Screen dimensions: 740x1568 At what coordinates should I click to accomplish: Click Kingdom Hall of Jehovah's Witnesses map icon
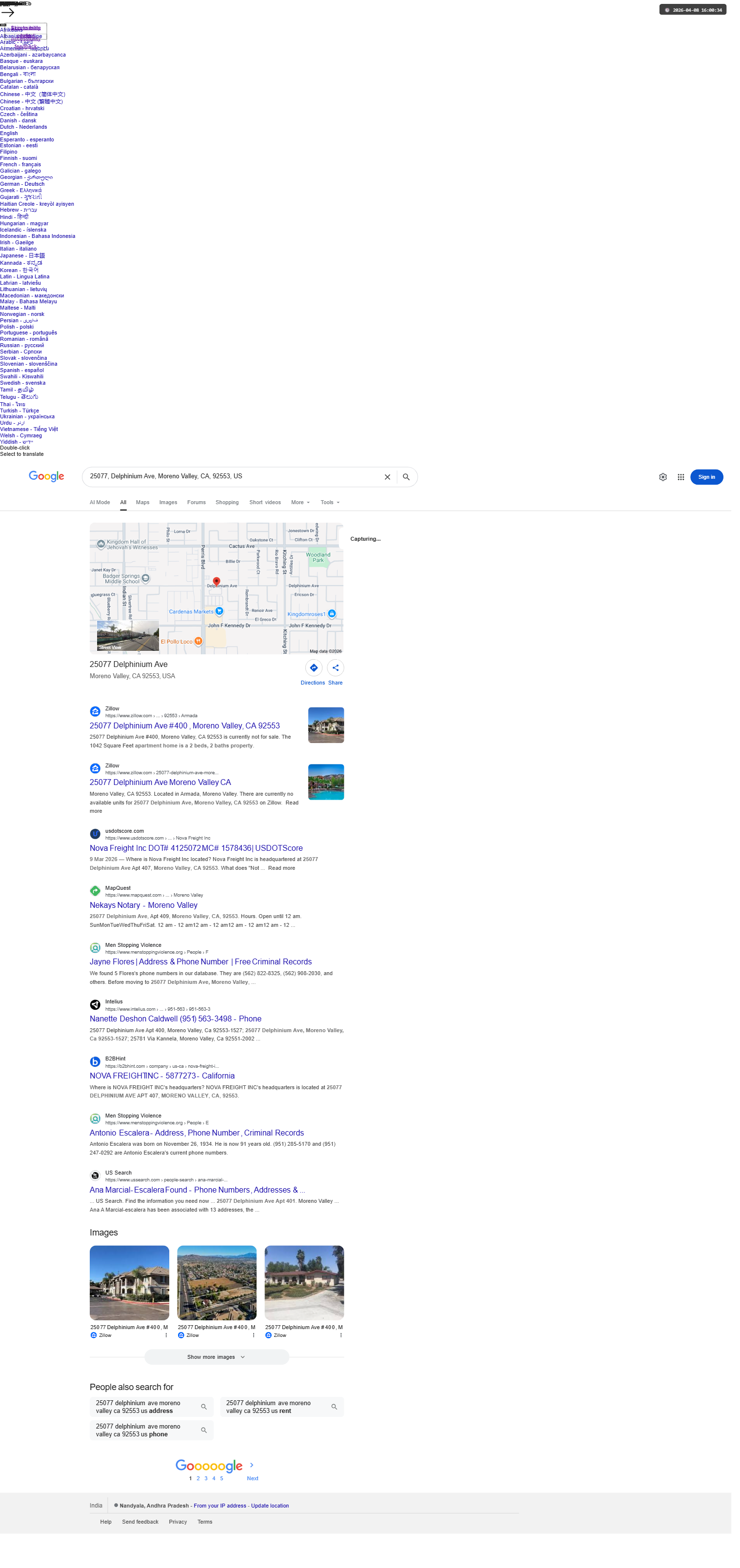pos(101,544)
